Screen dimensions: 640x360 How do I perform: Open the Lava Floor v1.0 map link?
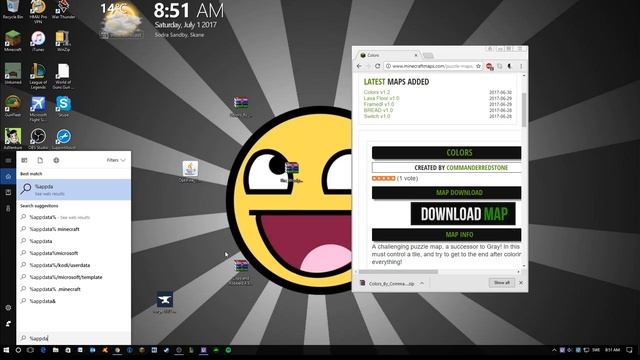pyautogui.click(x=381, y=98)
